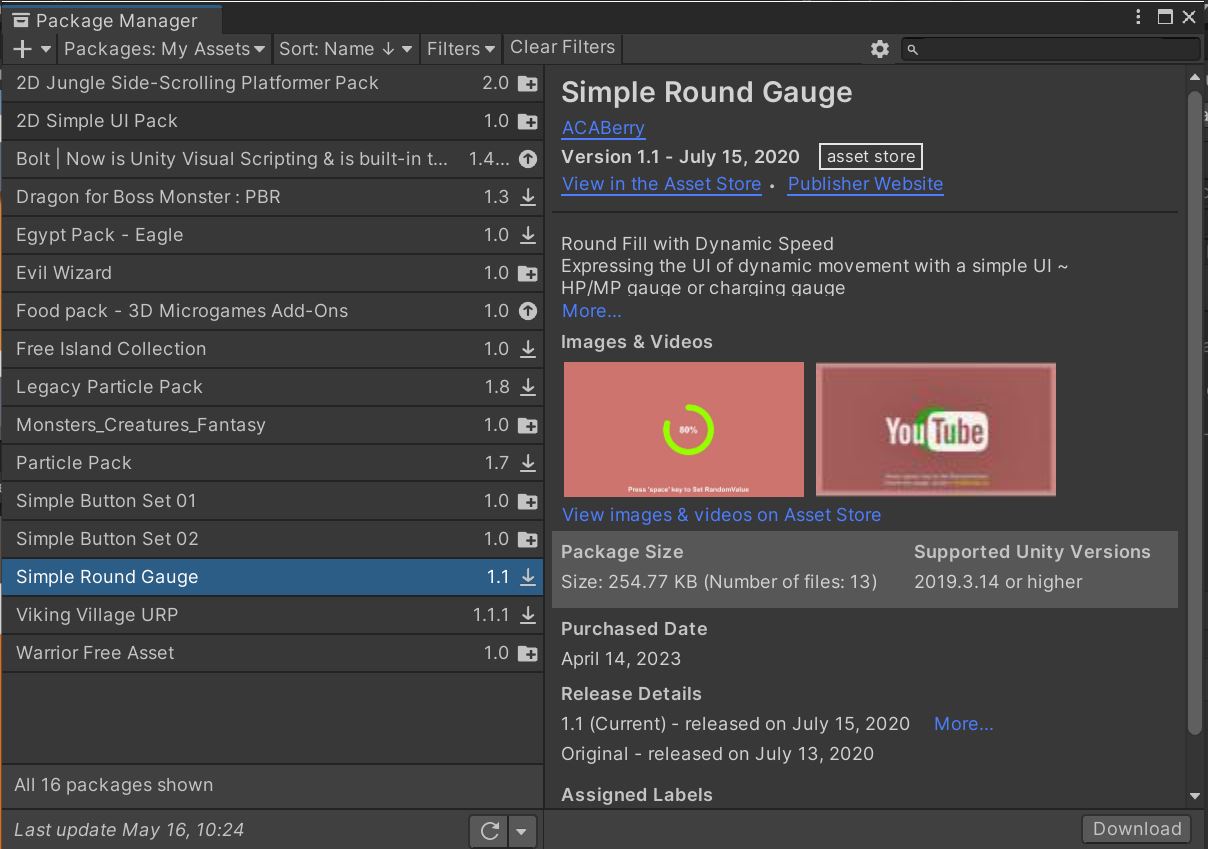Click the import icon for Monsters_Creatures_Fantasy
1208x849 pixels.
pos(528,426)
